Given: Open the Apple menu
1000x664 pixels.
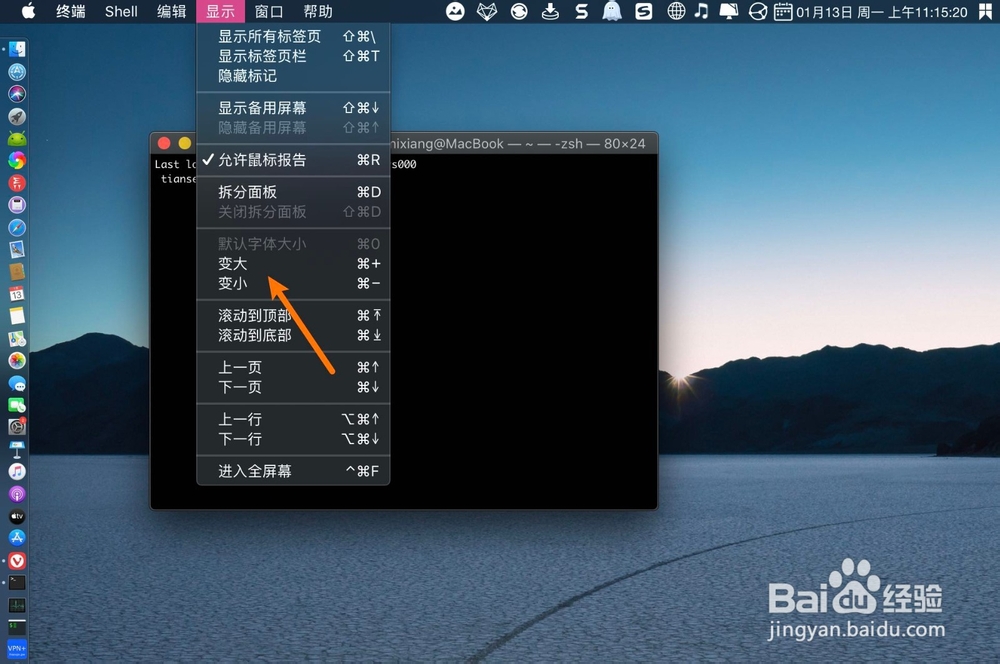Looking at the screenshot, I should (28, 11).
